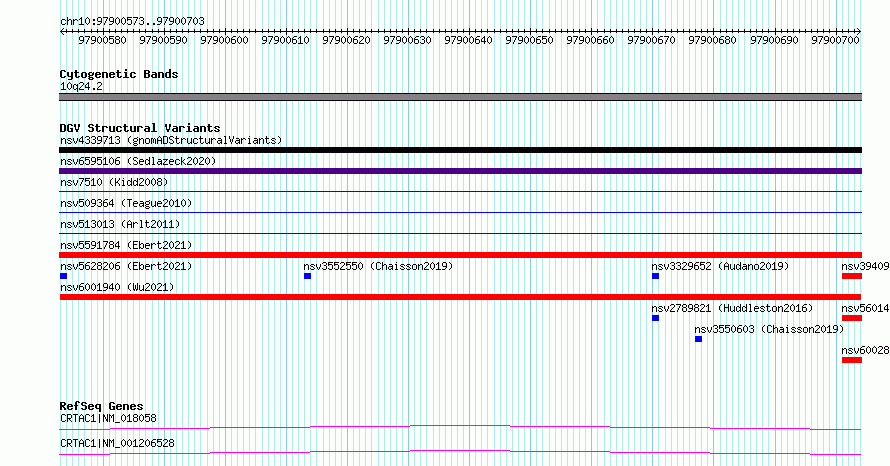
Task: Click the 97900640 ruler position label
Action: (468, 40)
